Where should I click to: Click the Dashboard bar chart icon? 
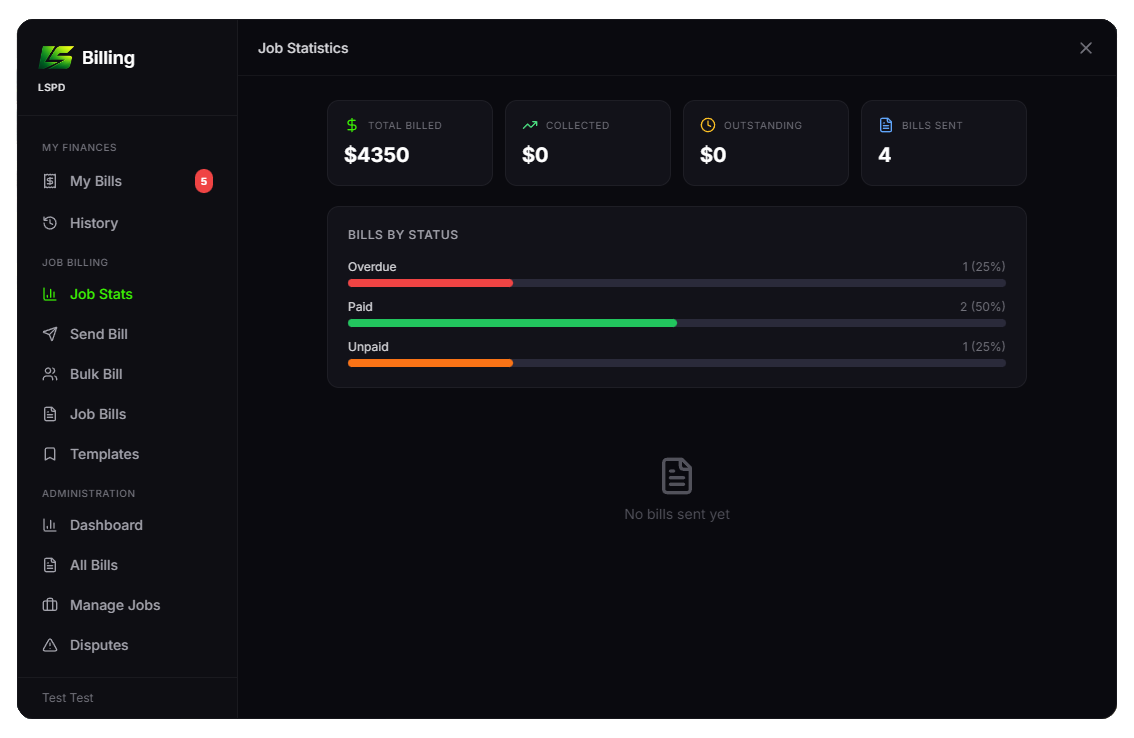point(50,525)
